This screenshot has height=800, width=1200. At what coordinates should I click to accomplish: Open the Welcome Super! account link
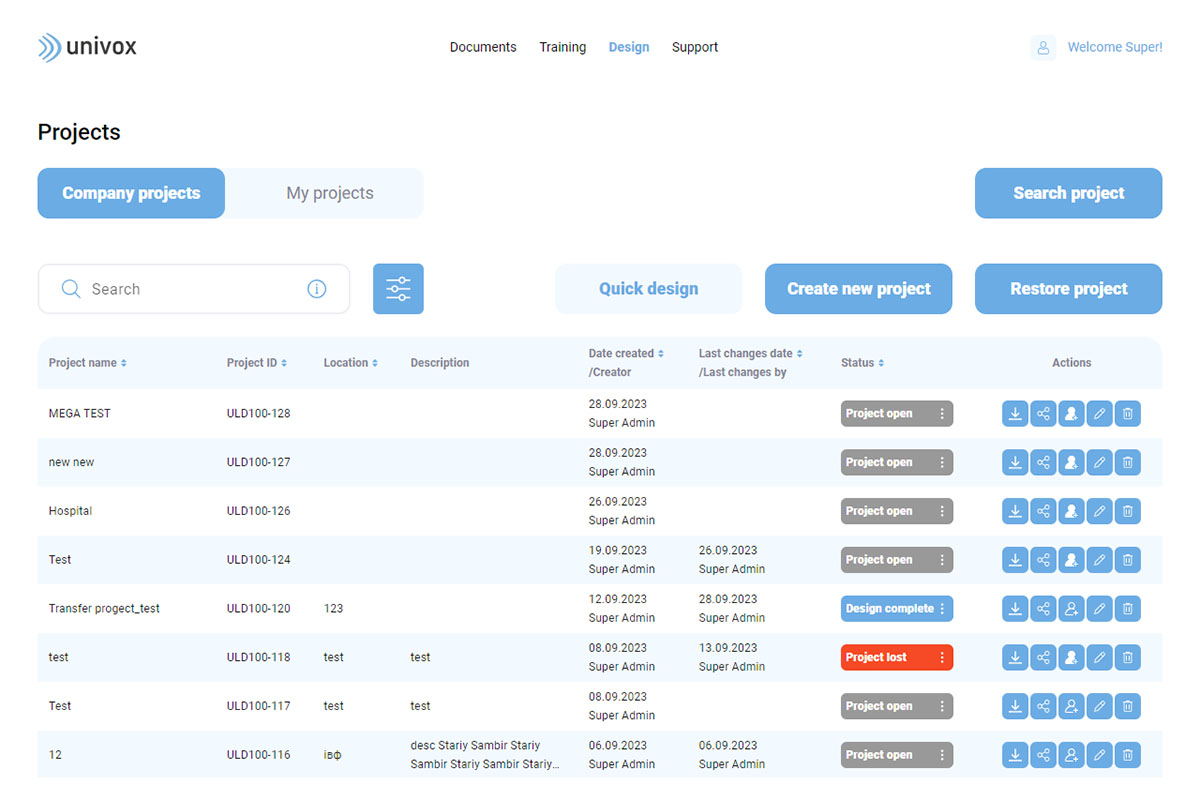(1115, 47)
